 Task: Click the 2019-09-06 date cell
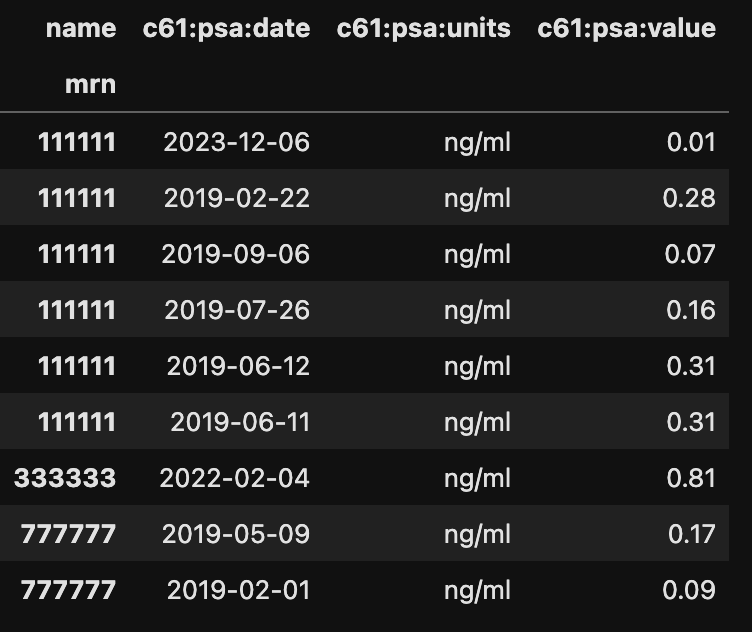pos(237,254)
